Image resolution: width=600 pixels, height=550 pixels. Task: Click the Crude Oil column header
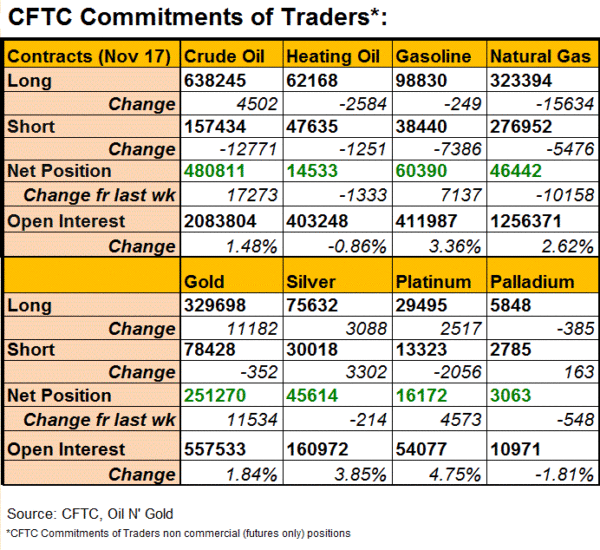coord(227,58)
